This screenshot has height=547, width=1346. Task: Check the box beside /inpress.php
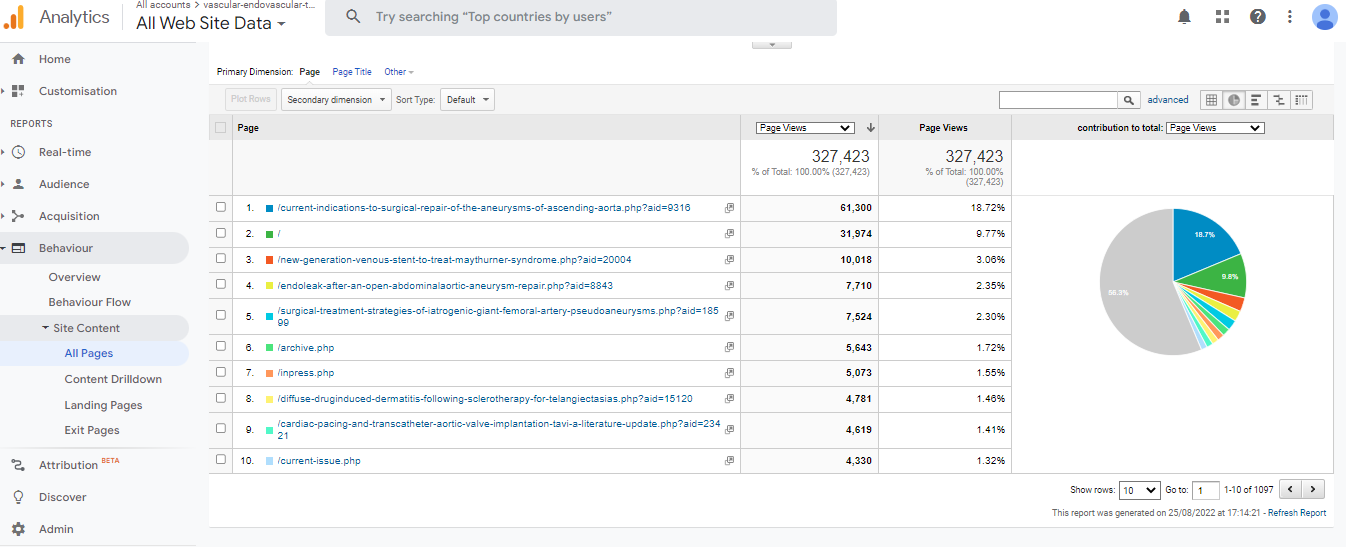point(221,373)
